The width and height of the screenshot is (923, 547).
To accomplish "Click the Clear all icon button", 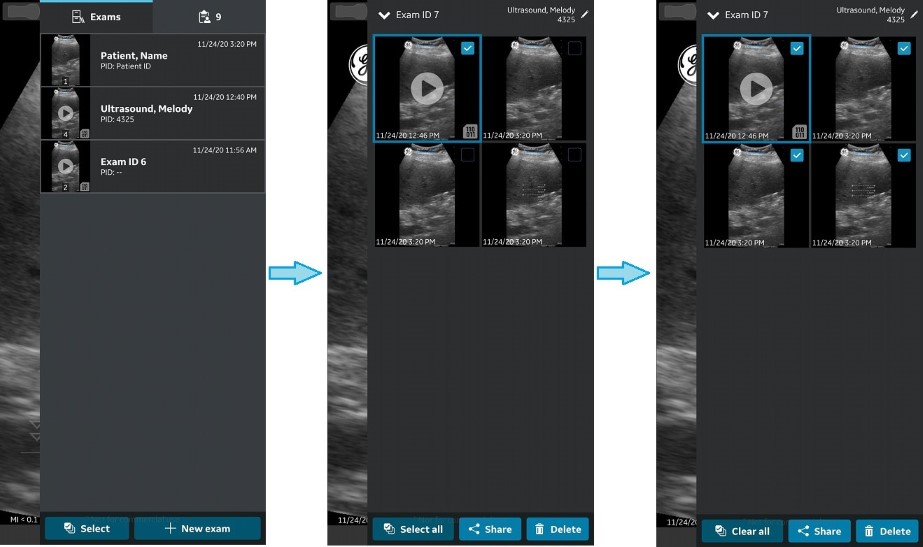I will [x=721, y=531].
